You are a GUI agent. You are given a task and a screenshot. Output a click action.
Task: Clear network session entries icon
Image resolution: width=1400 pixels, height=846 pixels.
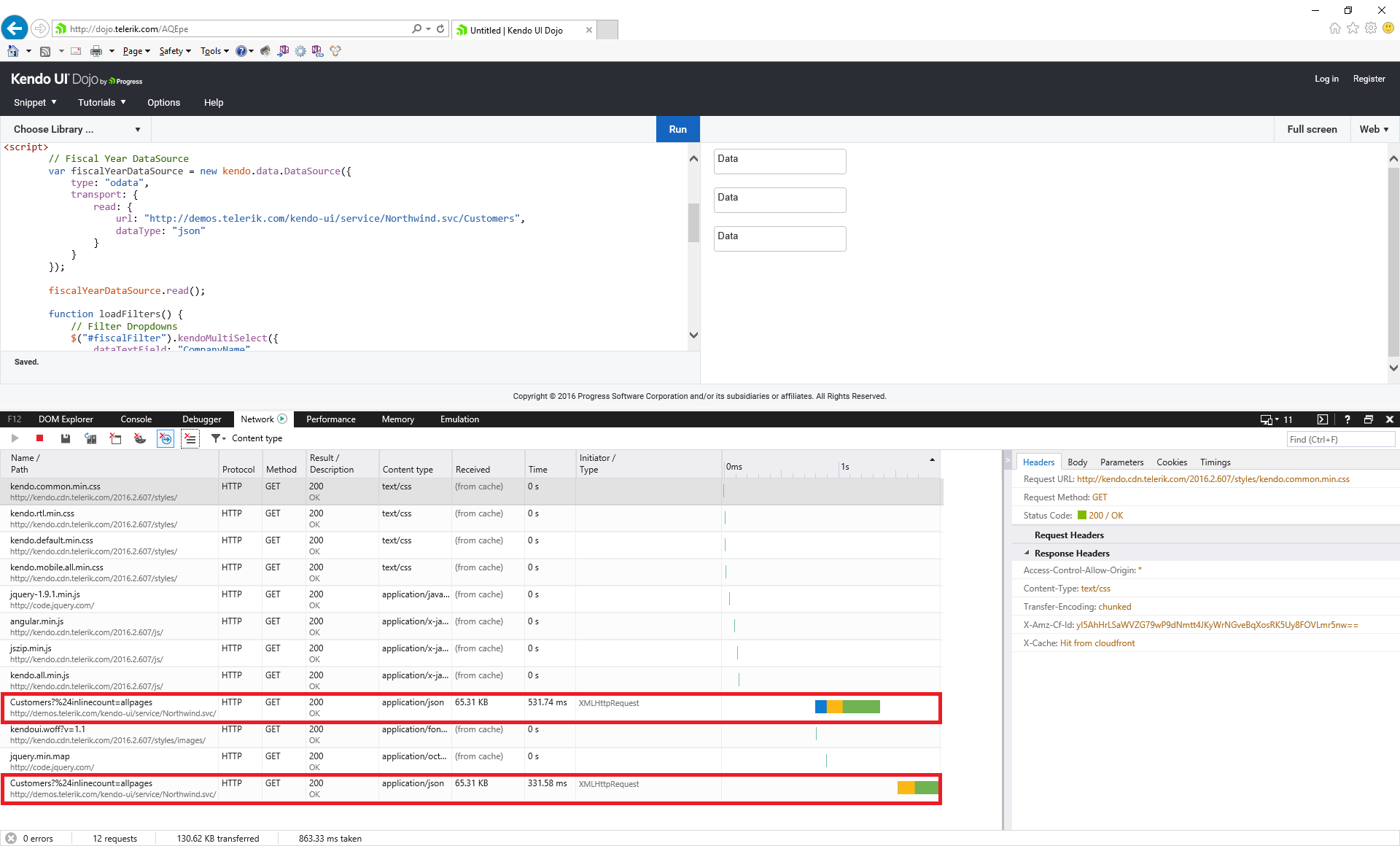pos(190,438)
